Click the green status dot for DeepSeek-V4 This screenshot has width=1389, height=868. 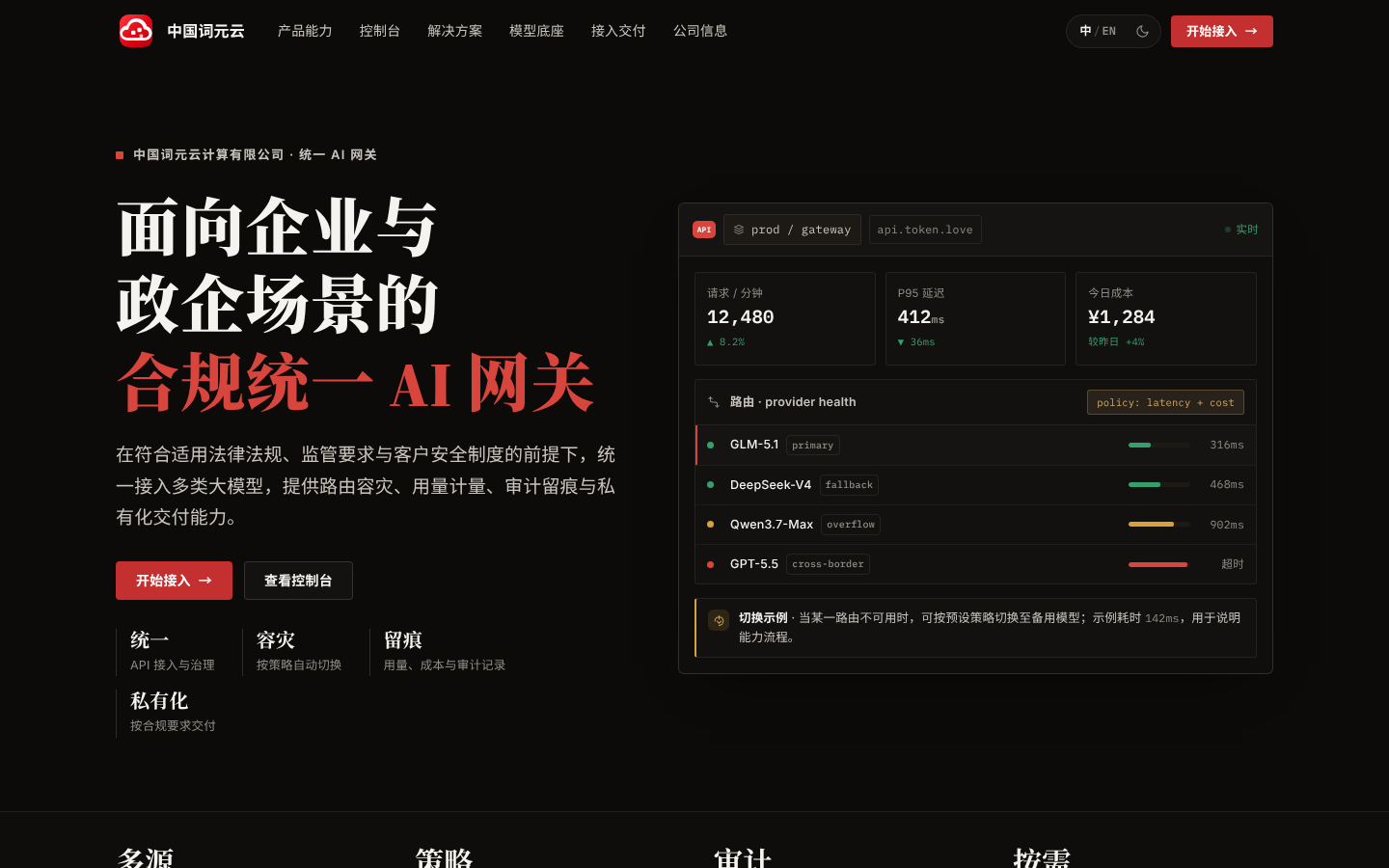711,484
